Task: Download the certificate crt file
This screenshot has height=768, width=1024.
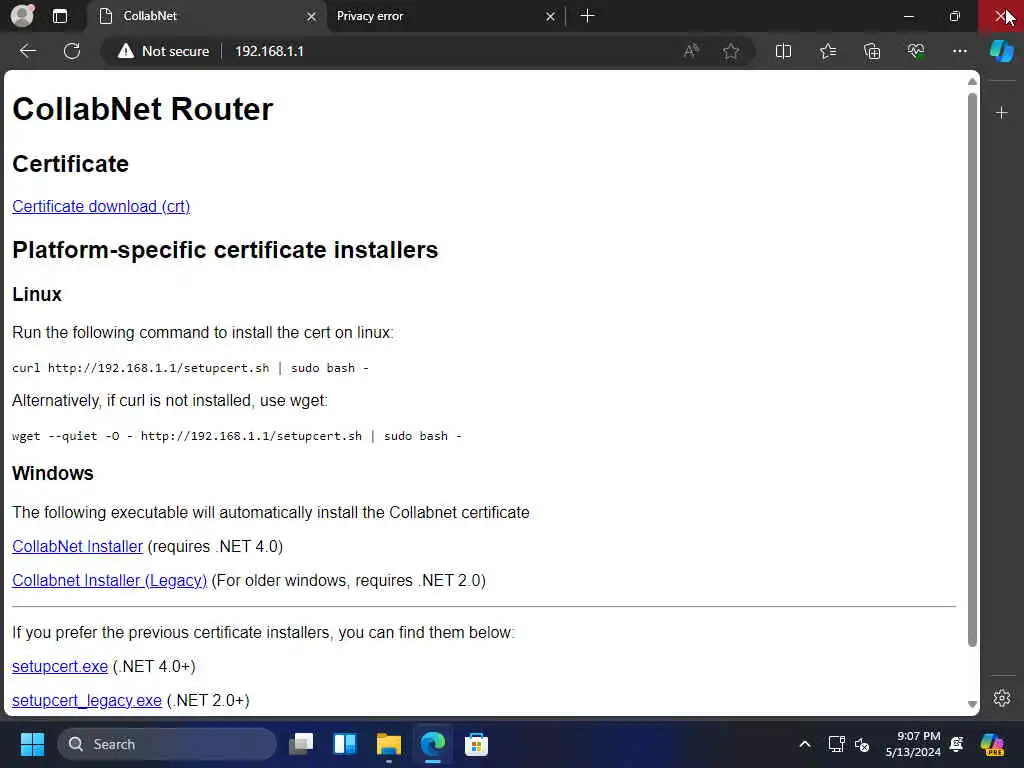Action: click(x=101, y=206)
